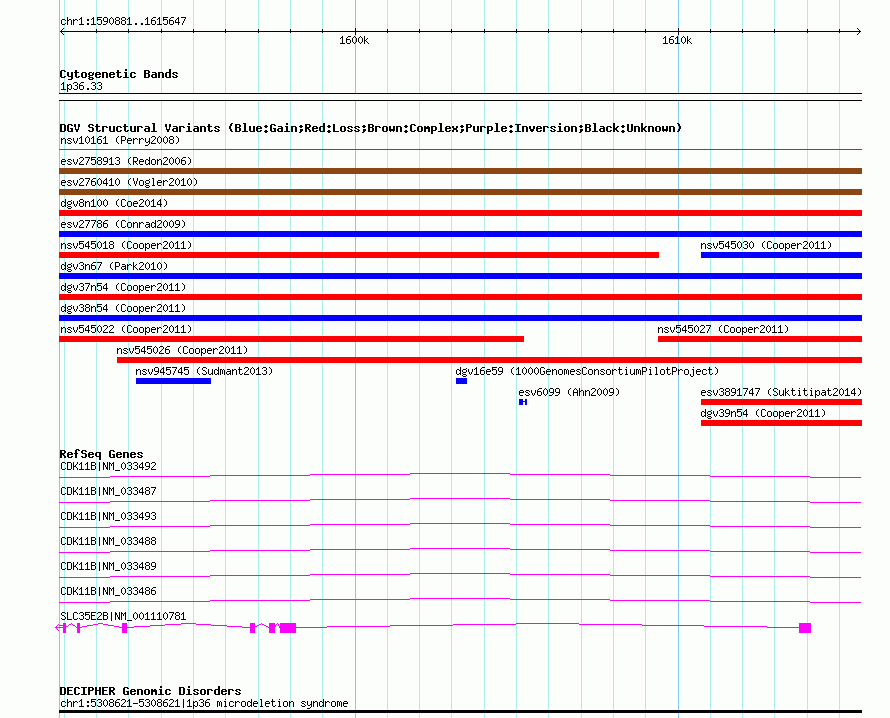Viewport: 890px width, 718px height.
Task: Select the SLC35E2B|NM_001110781 gene label
Action: tap(123, 616)
